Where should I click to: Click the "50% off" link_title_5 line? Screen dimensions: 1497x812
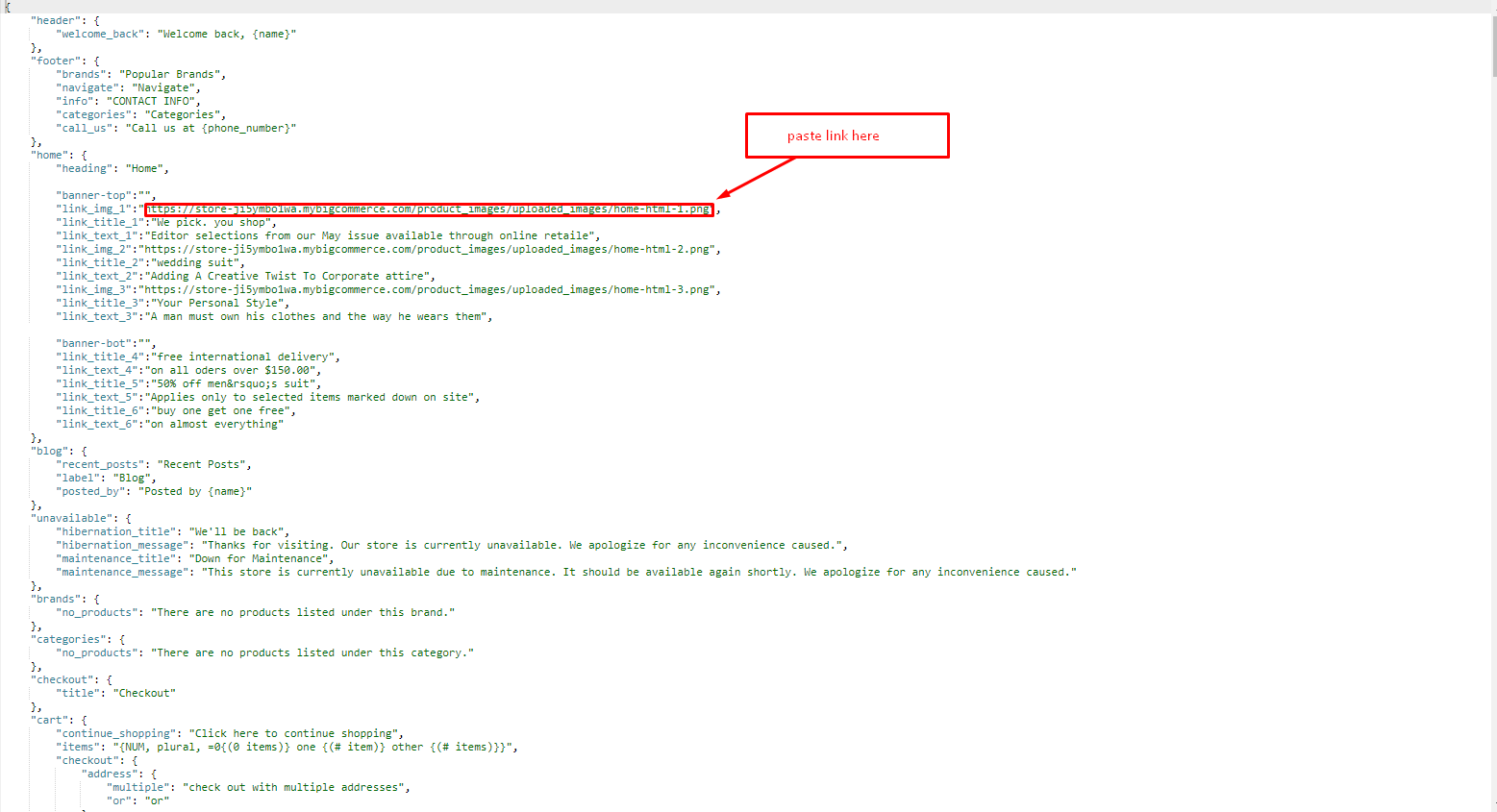[188, 383]
